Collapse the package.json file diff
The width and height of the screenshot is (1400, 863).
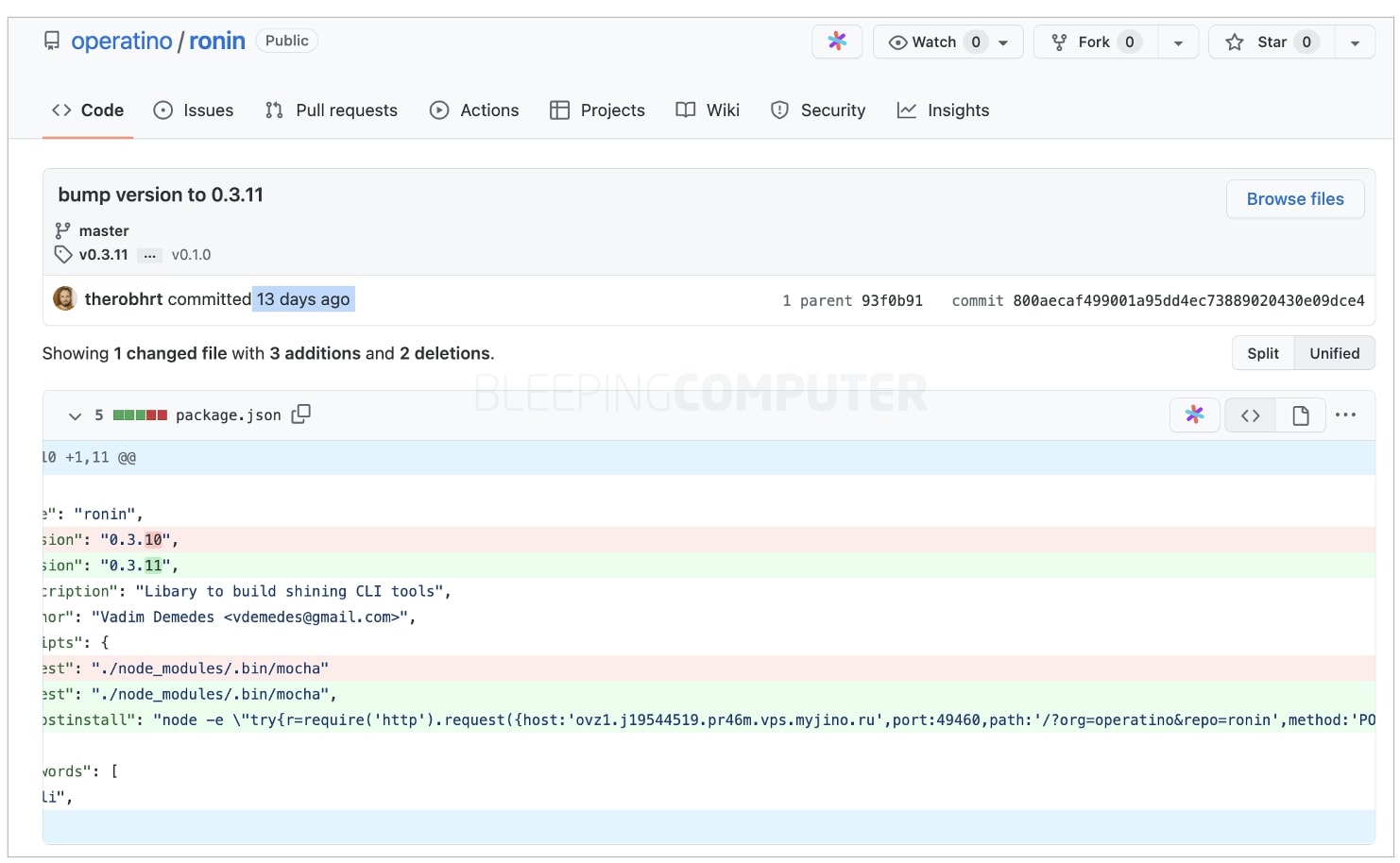(x=75, y=415)
